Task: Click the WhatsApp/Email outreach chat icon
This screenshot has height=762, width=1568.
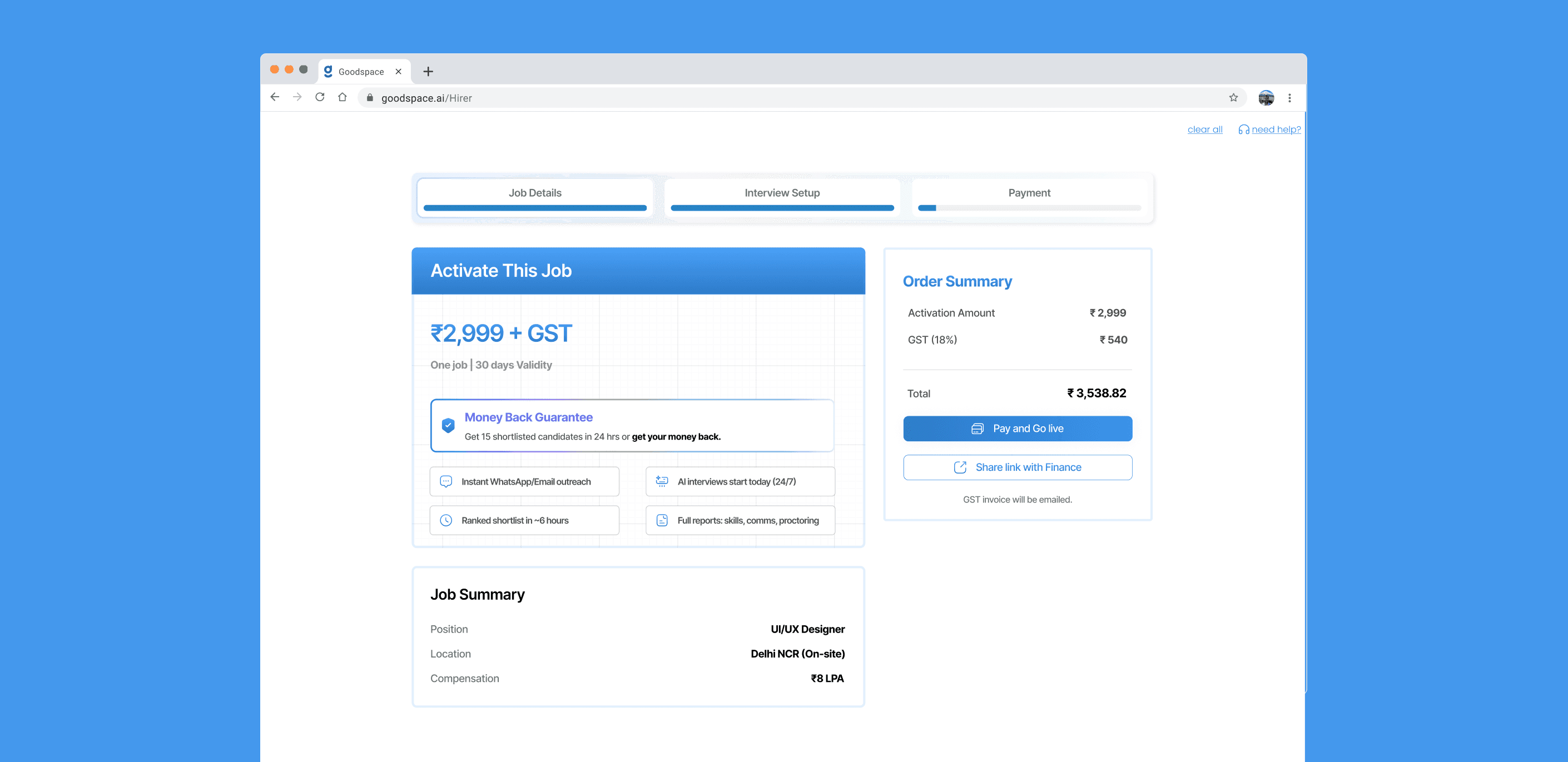Action: coord(445,481)
